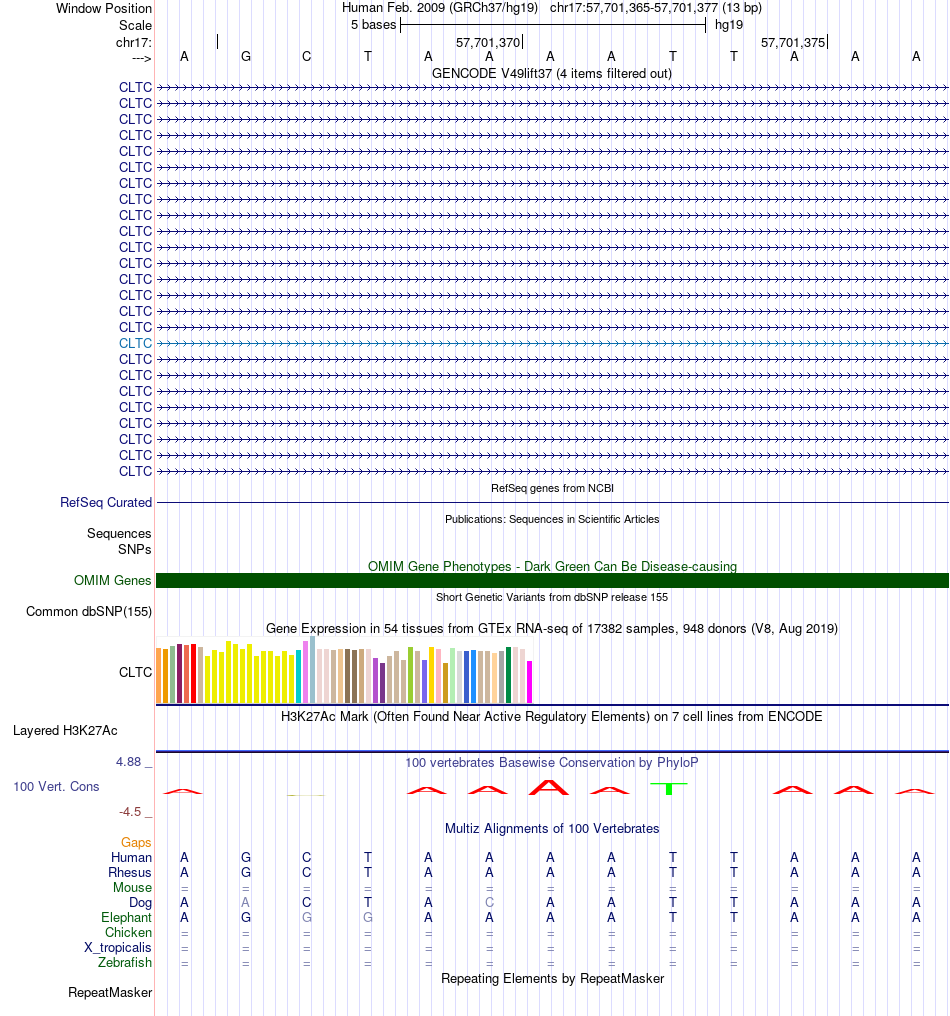Click the gray A mismatch in Dog row
This screenshot has width=950, height=1016.
click(246, 903)
